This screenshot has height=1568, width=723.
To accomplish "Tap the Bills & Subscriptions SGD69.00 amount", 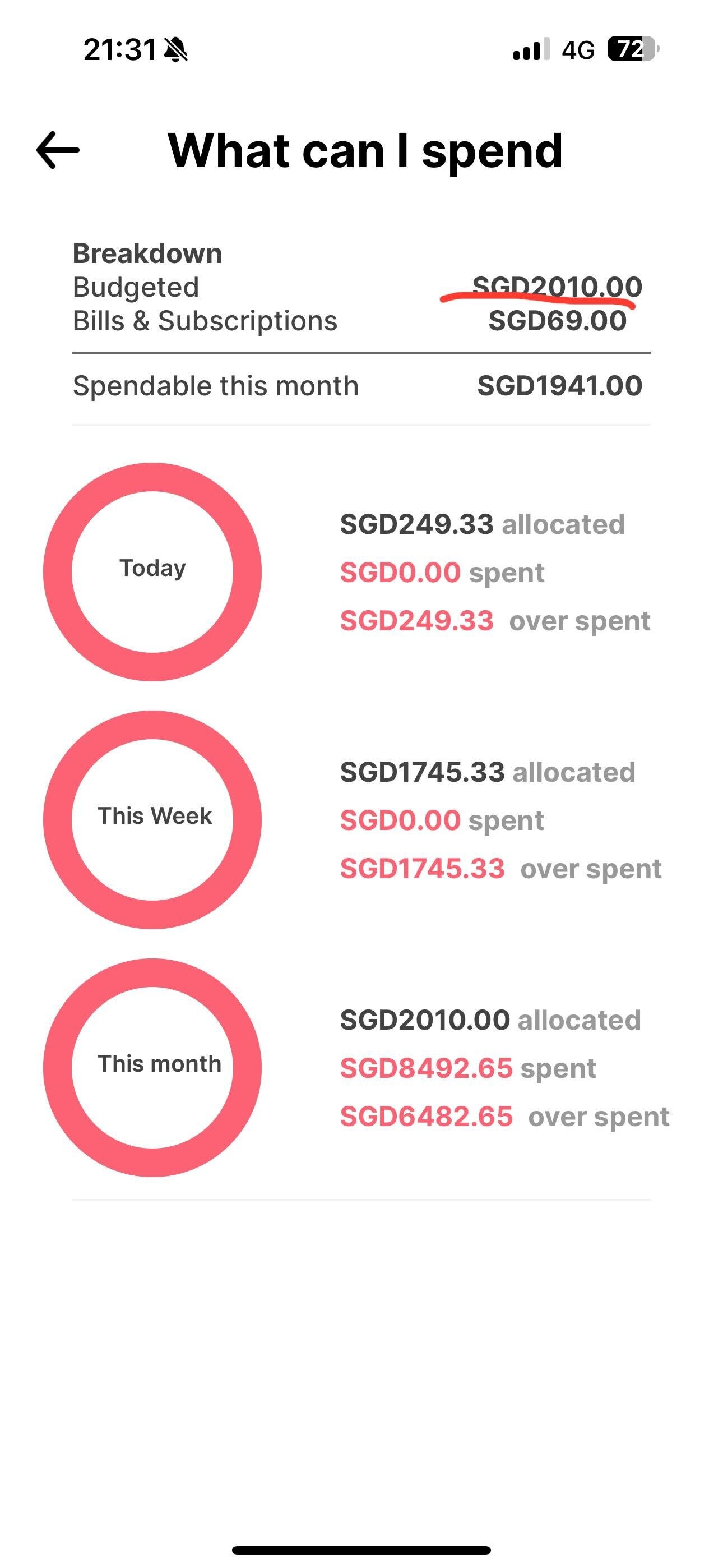I will point(557,321).
